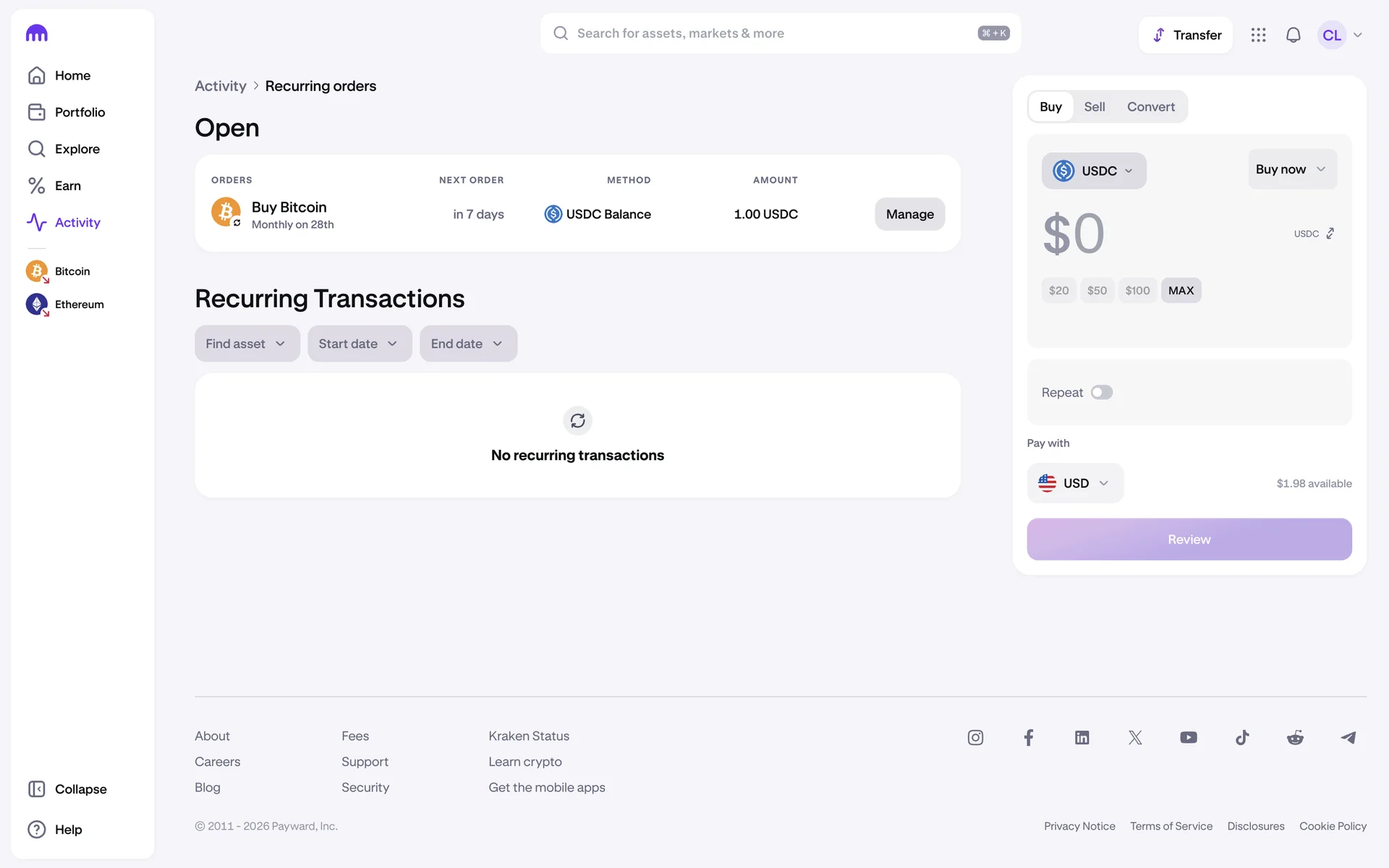Open the notifications bell
Screen dimensions: 1389x868
click(1293, 35)
